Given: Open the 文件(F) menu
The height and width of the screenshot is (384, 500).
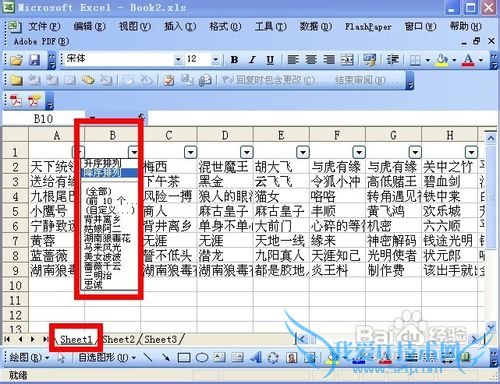Looking at the screenshot, I should tap(44, 26).
